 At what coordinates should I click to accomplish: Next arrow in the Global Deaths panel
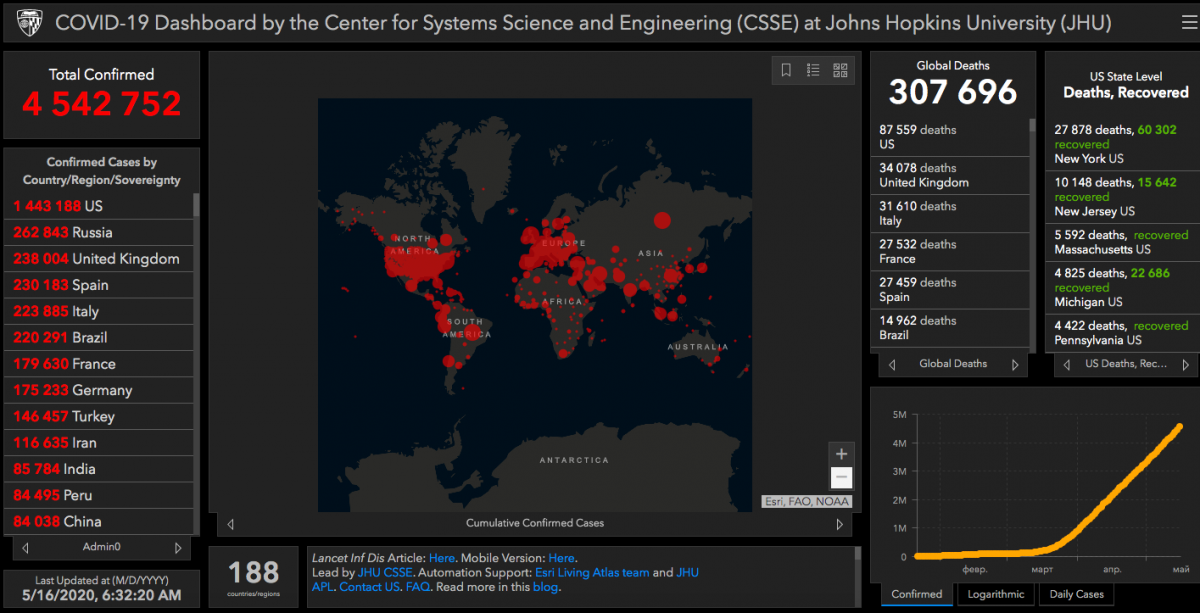[1016, 364]
